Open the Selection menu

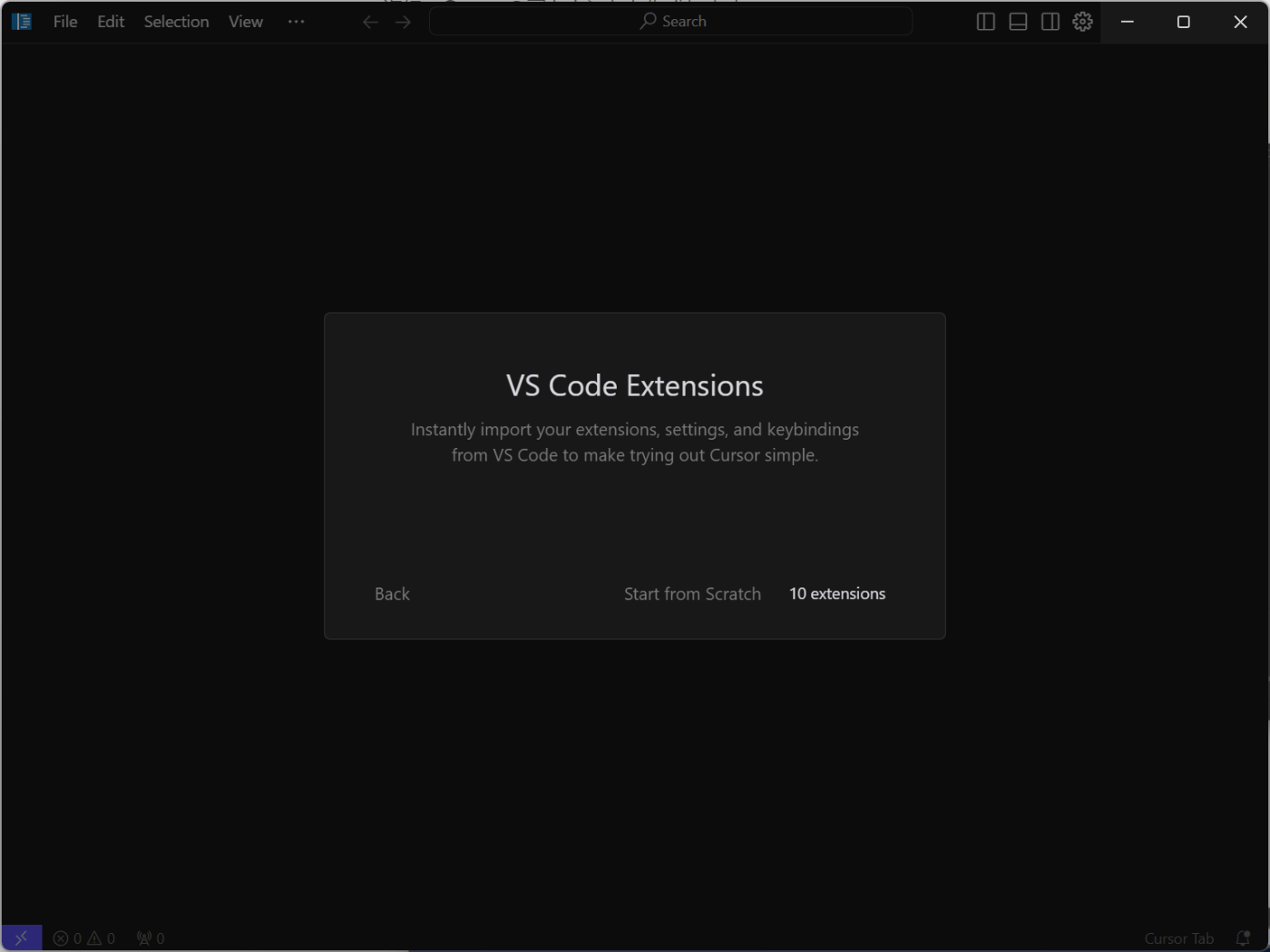click(x=176, y=21)
